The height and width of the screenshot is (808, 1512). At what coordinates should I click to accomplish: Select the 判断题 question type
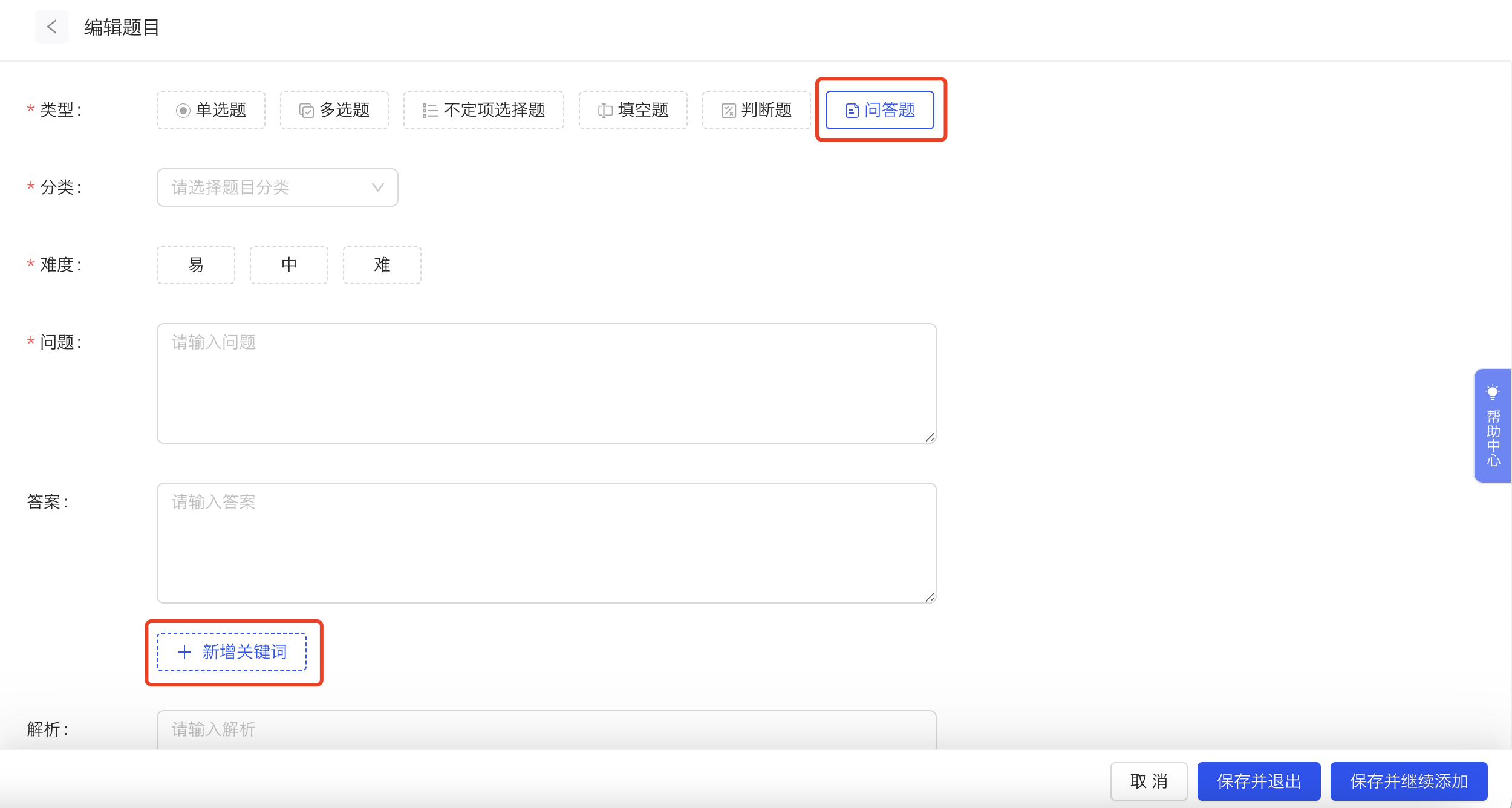(x=757, y=110)
